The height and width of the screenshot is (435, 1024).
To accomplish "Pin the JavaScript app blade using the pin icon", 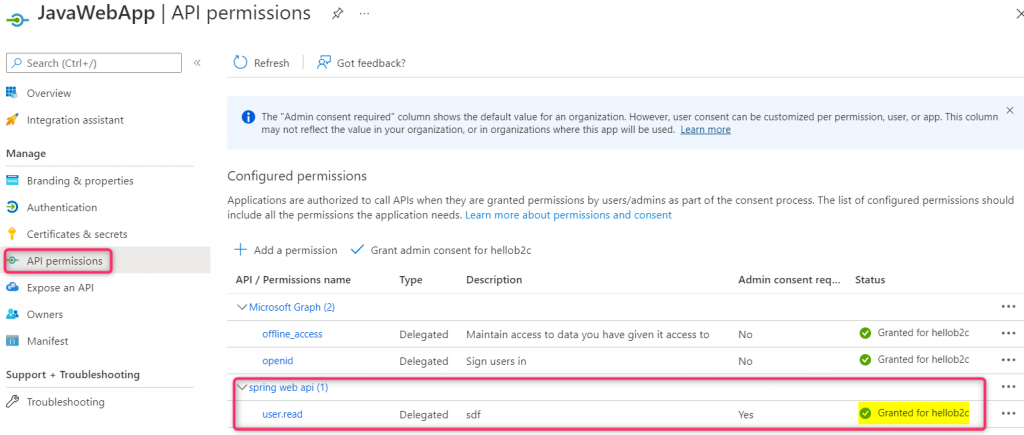I will pos(337,13).
